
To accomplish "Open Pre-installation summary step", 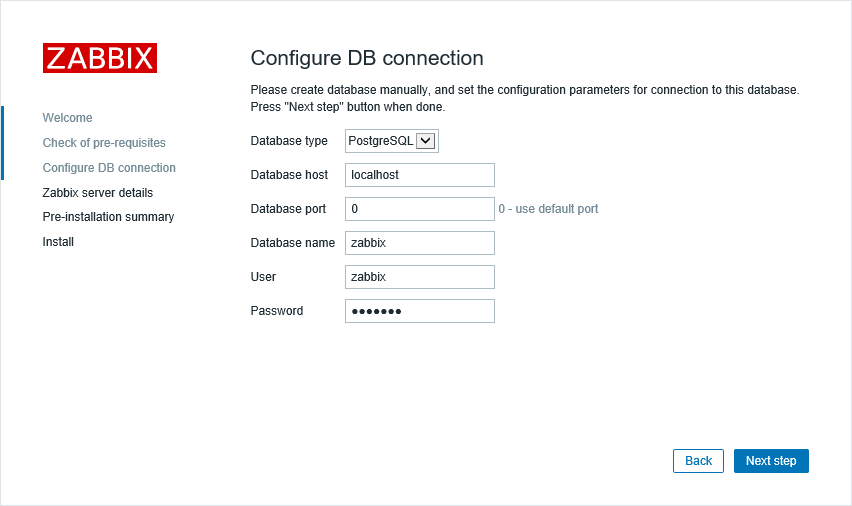I will pos(108,217).
